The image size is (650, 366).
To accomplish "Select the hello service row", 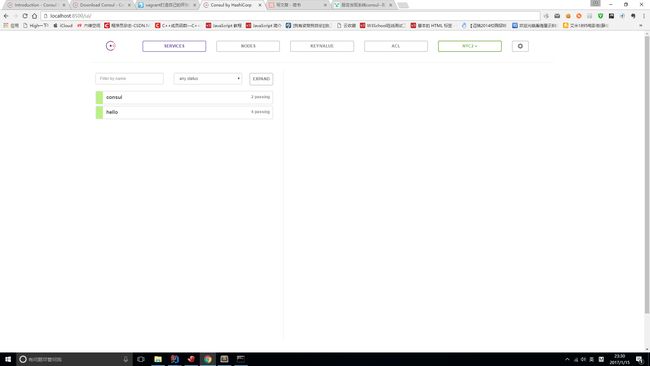I will 184,112.
